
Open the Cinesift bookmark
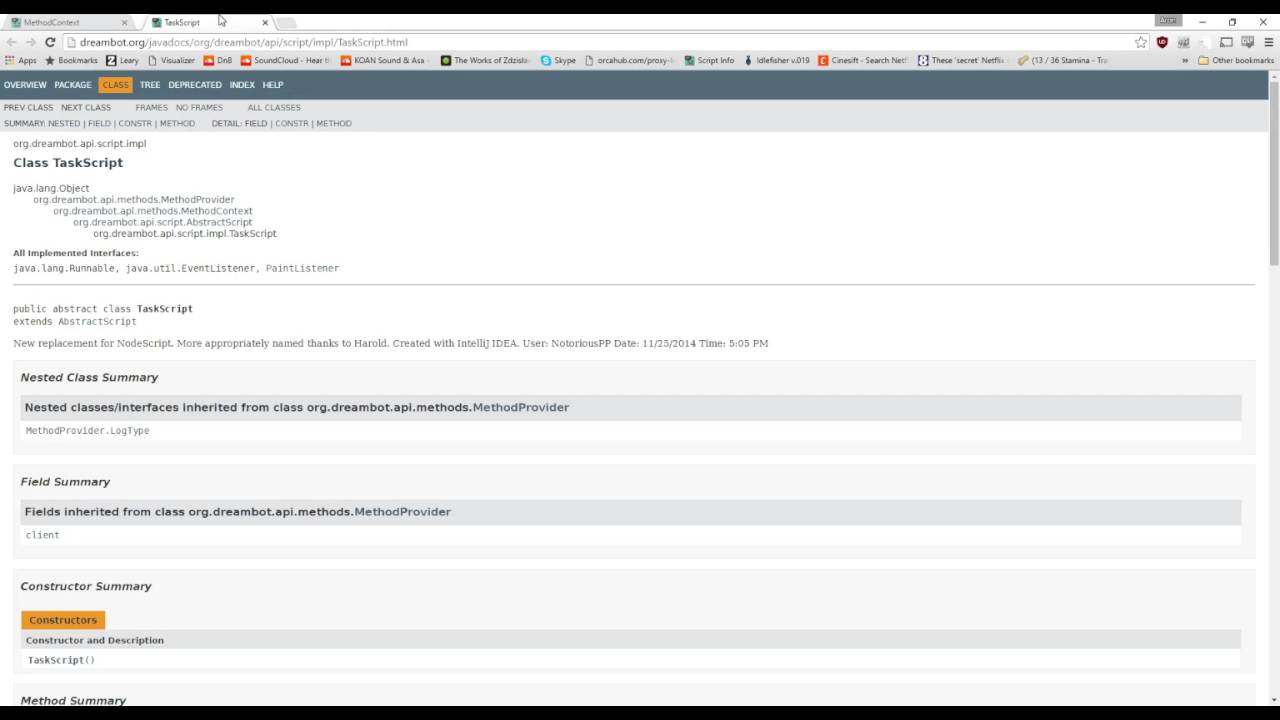[x=863, y=60]
